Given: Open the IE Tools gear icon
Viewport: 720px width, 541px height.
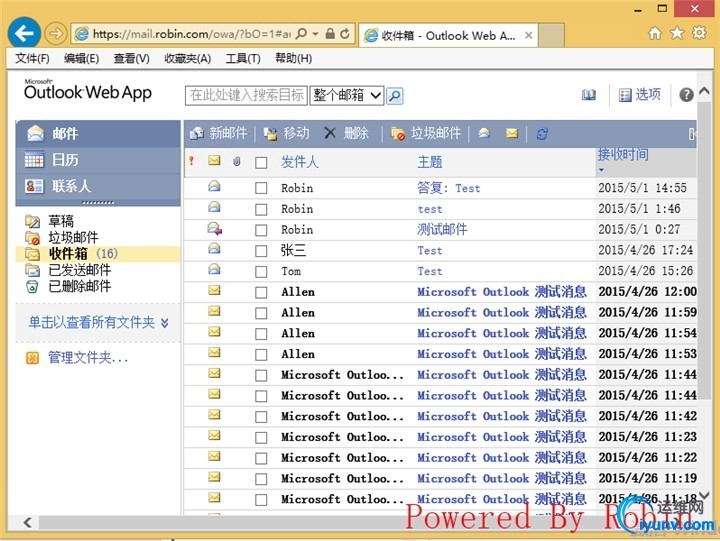Looking at the screenshot, I should tap(699, 33).
